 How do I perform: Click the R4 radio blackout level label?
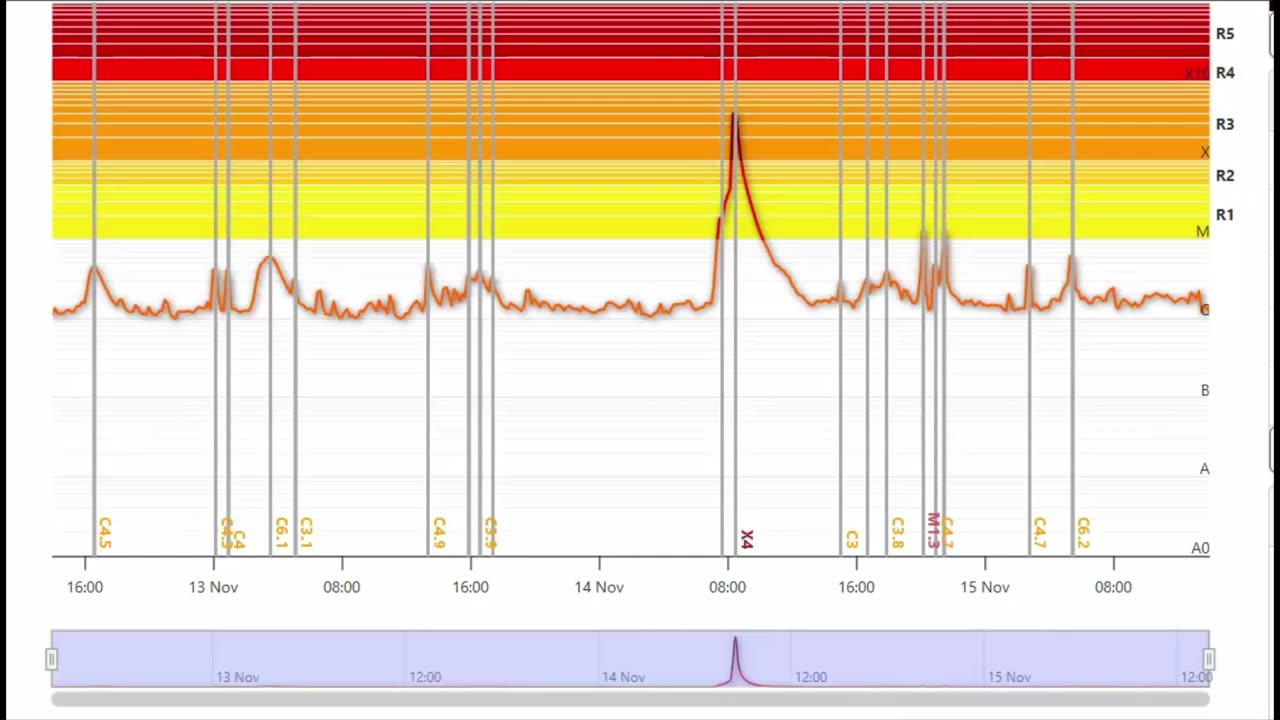coord(1225,73)
